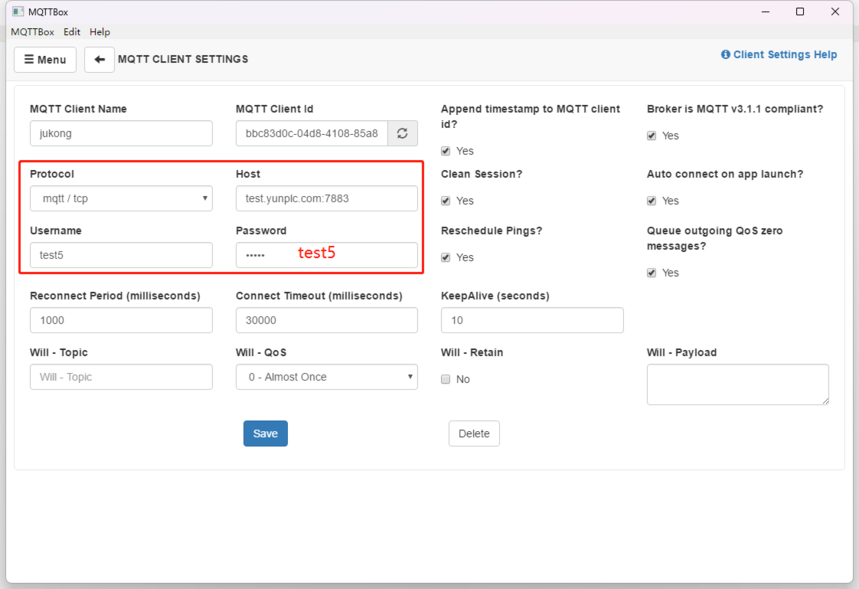This screenshot has width=859, height=589.
Task: Open the hamburger Menu button
Action: pyautogui.click(x=45, y=60)
